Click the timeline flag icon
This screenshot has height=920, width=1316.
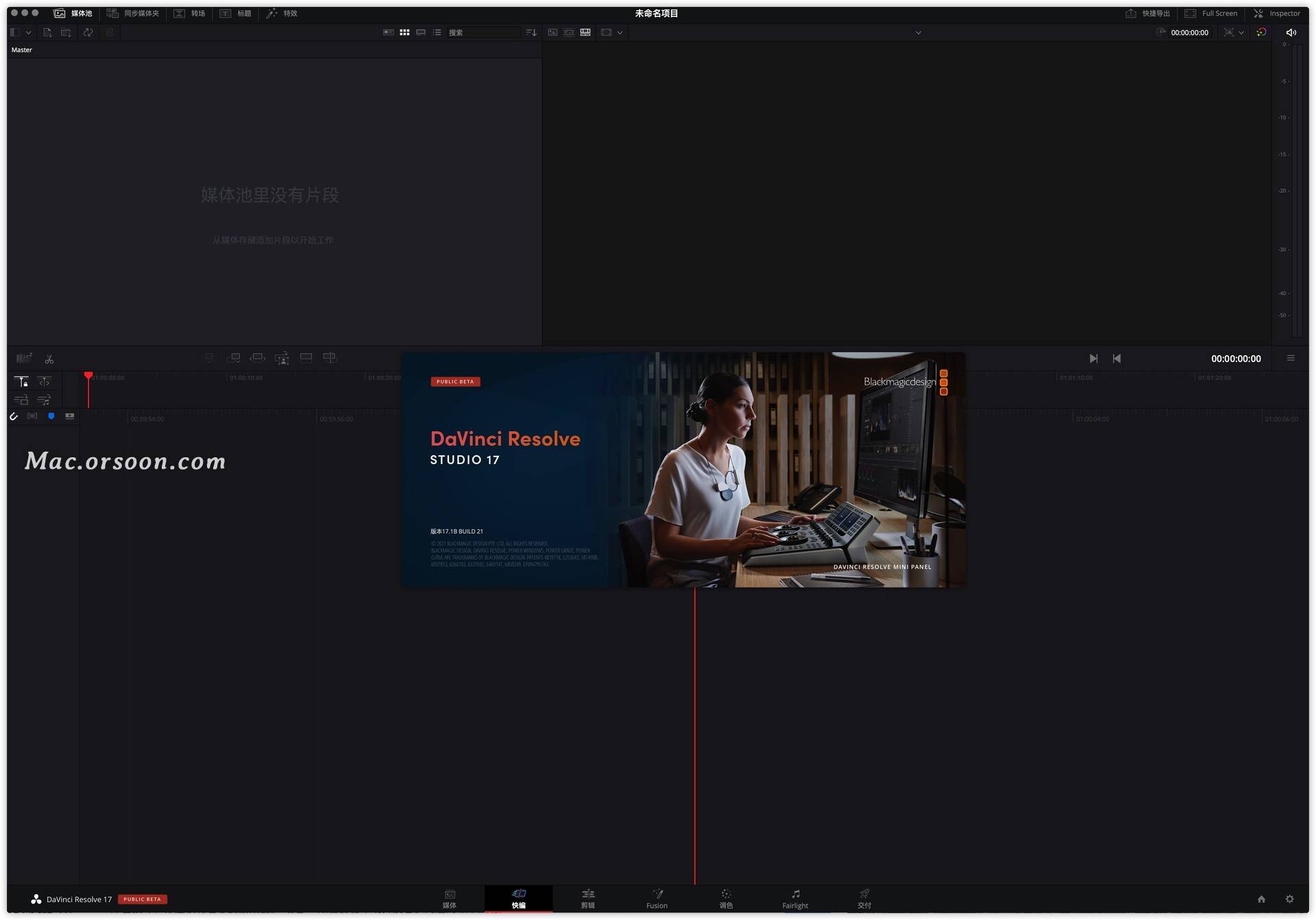pyautogui.click(x=70, y=416)
